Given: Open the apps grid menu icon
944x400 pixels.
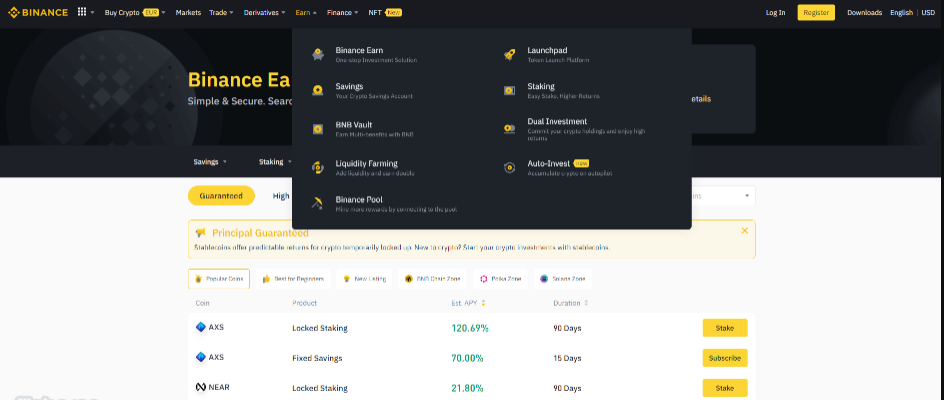Looking at the screenshot, I should (x=82, y=12).
